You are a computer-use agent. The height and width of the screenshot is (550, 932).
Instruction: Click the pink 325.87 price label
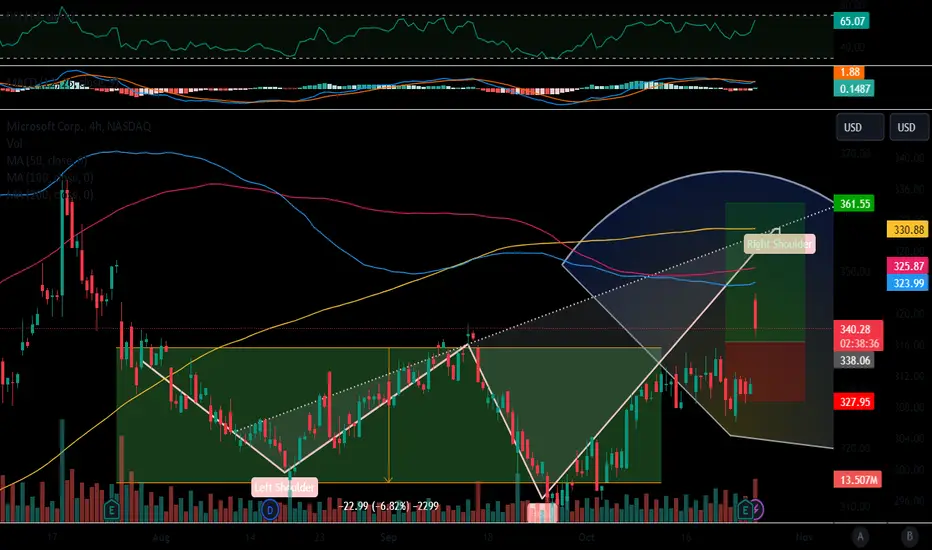908,266
